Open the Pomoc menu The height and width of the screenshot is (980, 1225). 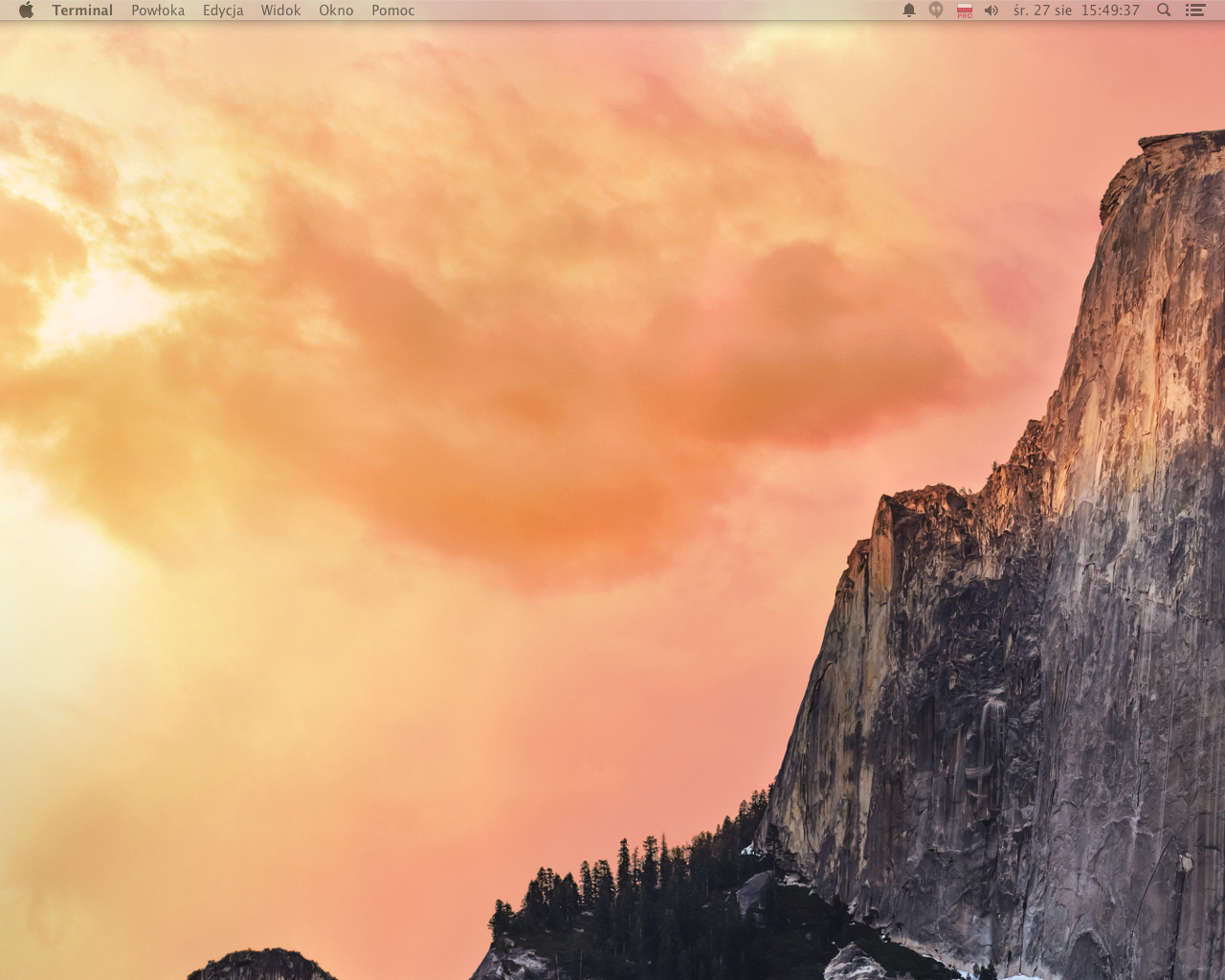(x=393, y=10)
